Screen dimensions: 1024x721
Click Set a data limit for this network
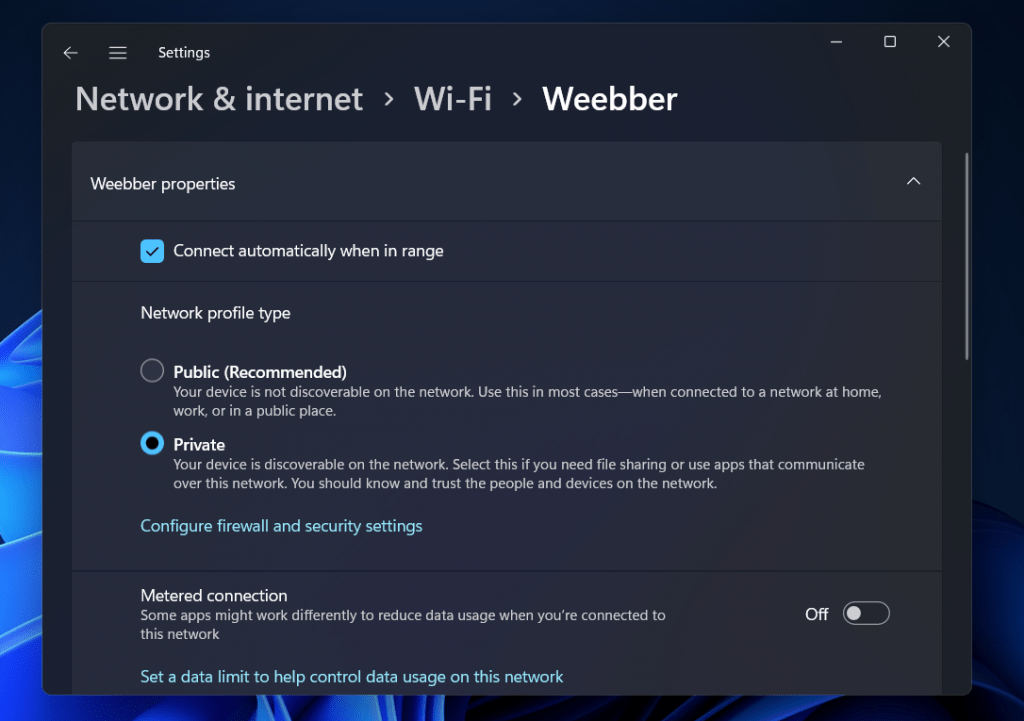tap(351, 676)
